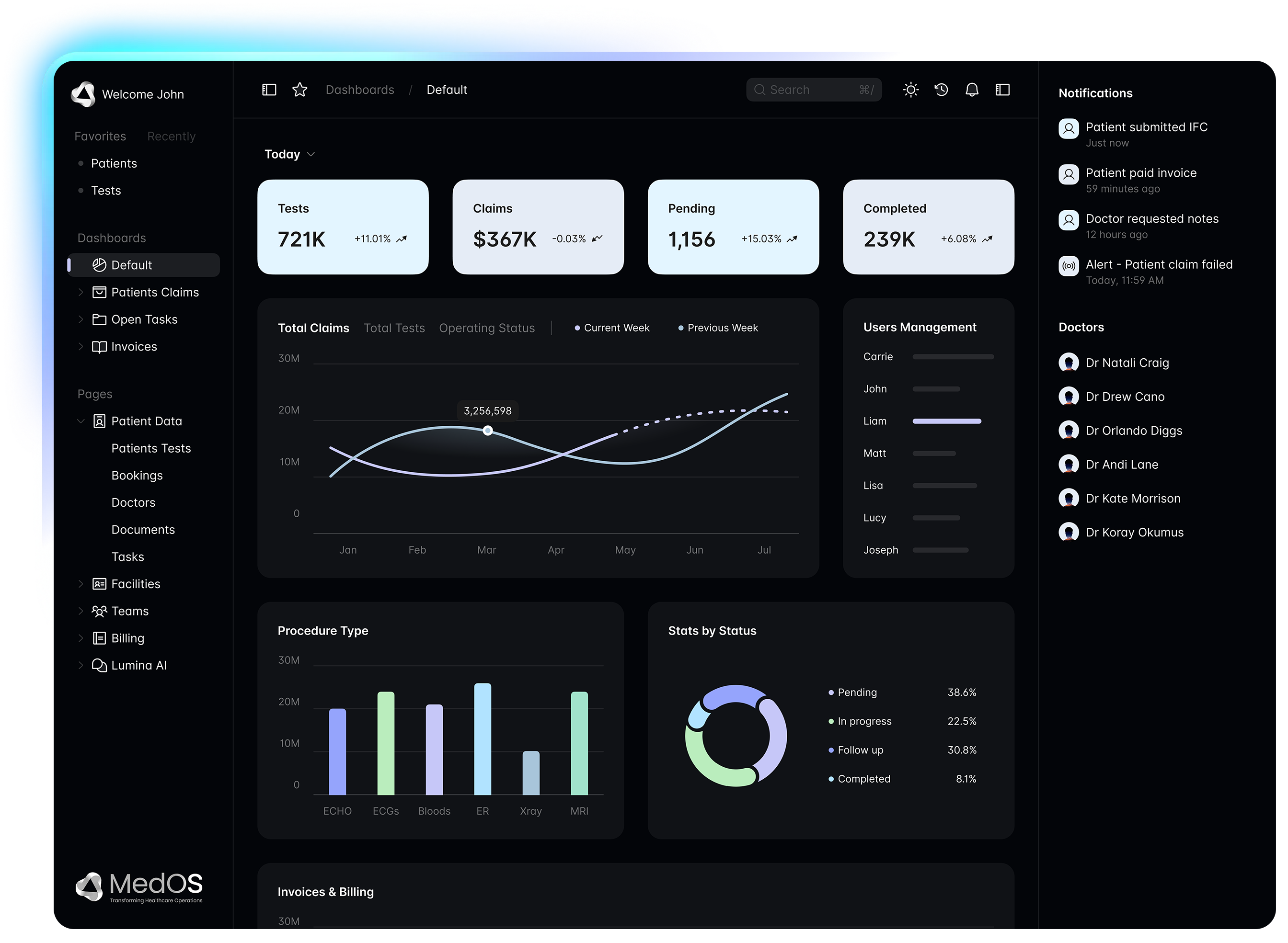Select the Operating Status chart tab

point(487,328)
